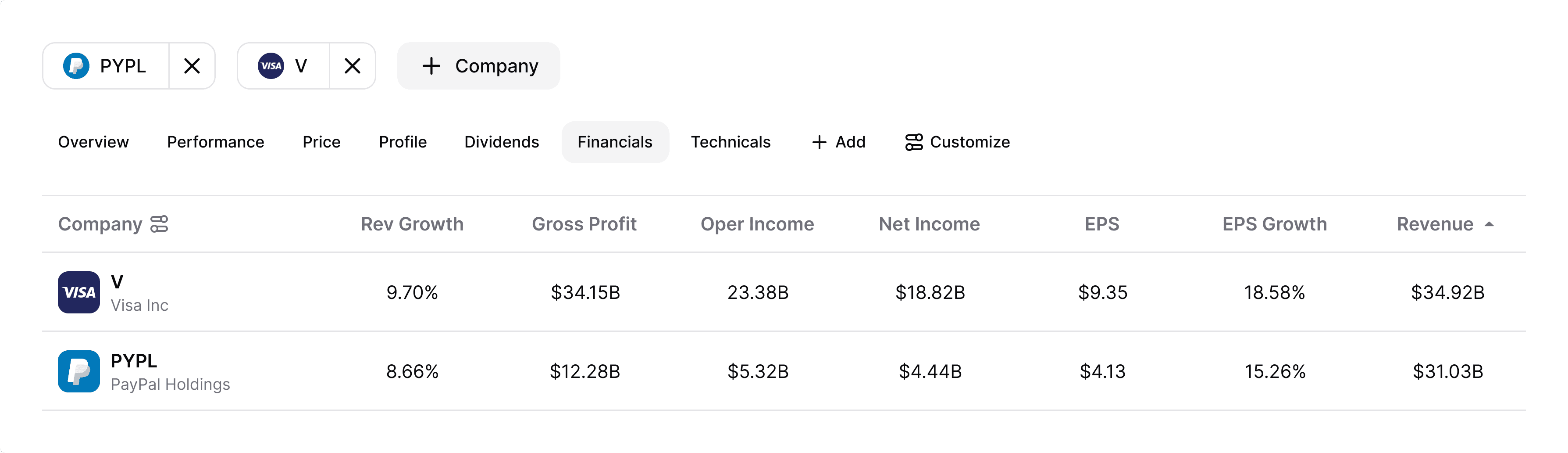Remove PYPL chip with X icon
Image resolution: width=1568 pixels, height=453 pixels.
coord(192,66)
